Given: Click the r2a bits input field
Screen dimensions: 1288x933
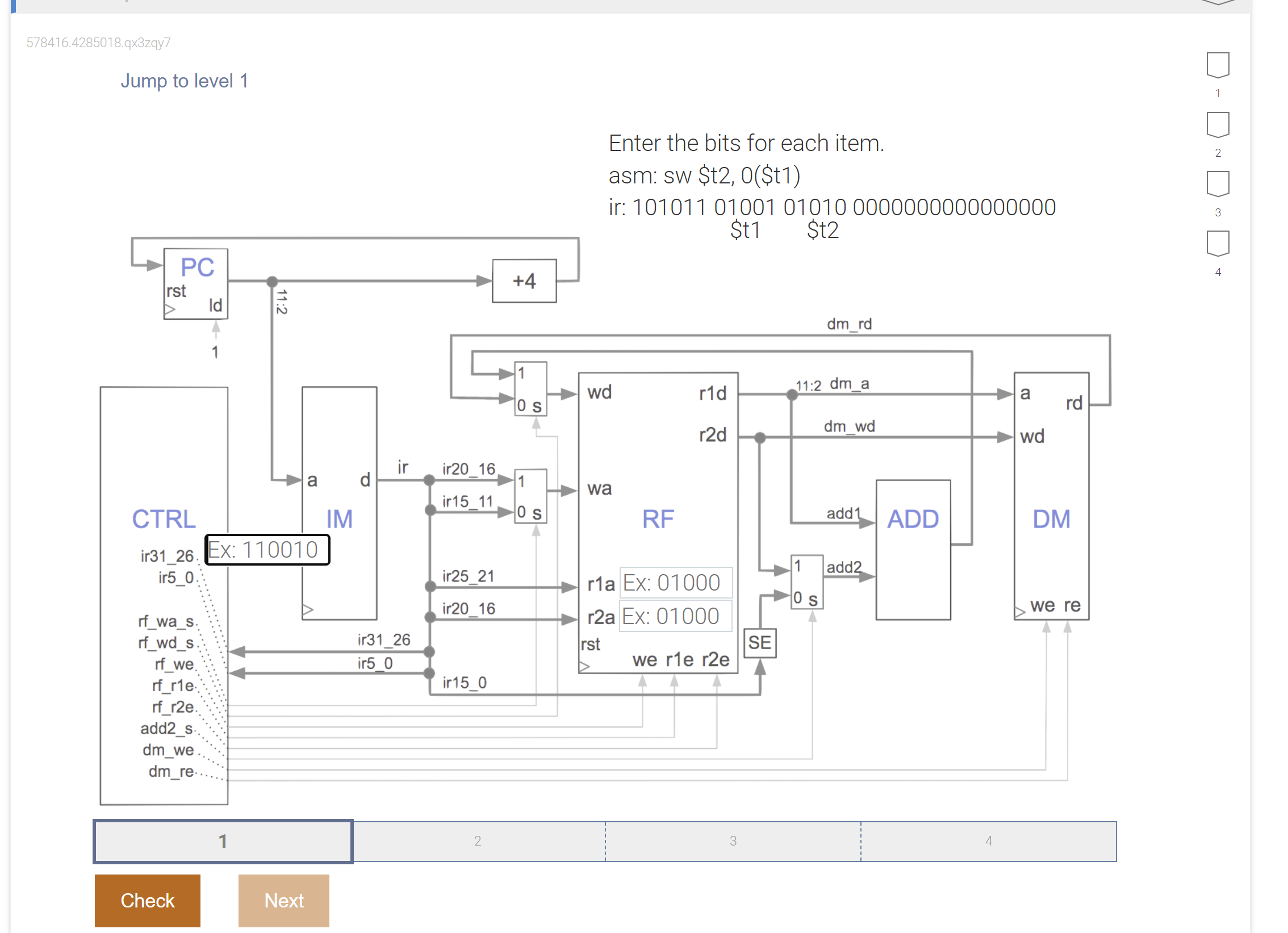Looking at the screenshot, I should tap(675, 616).
